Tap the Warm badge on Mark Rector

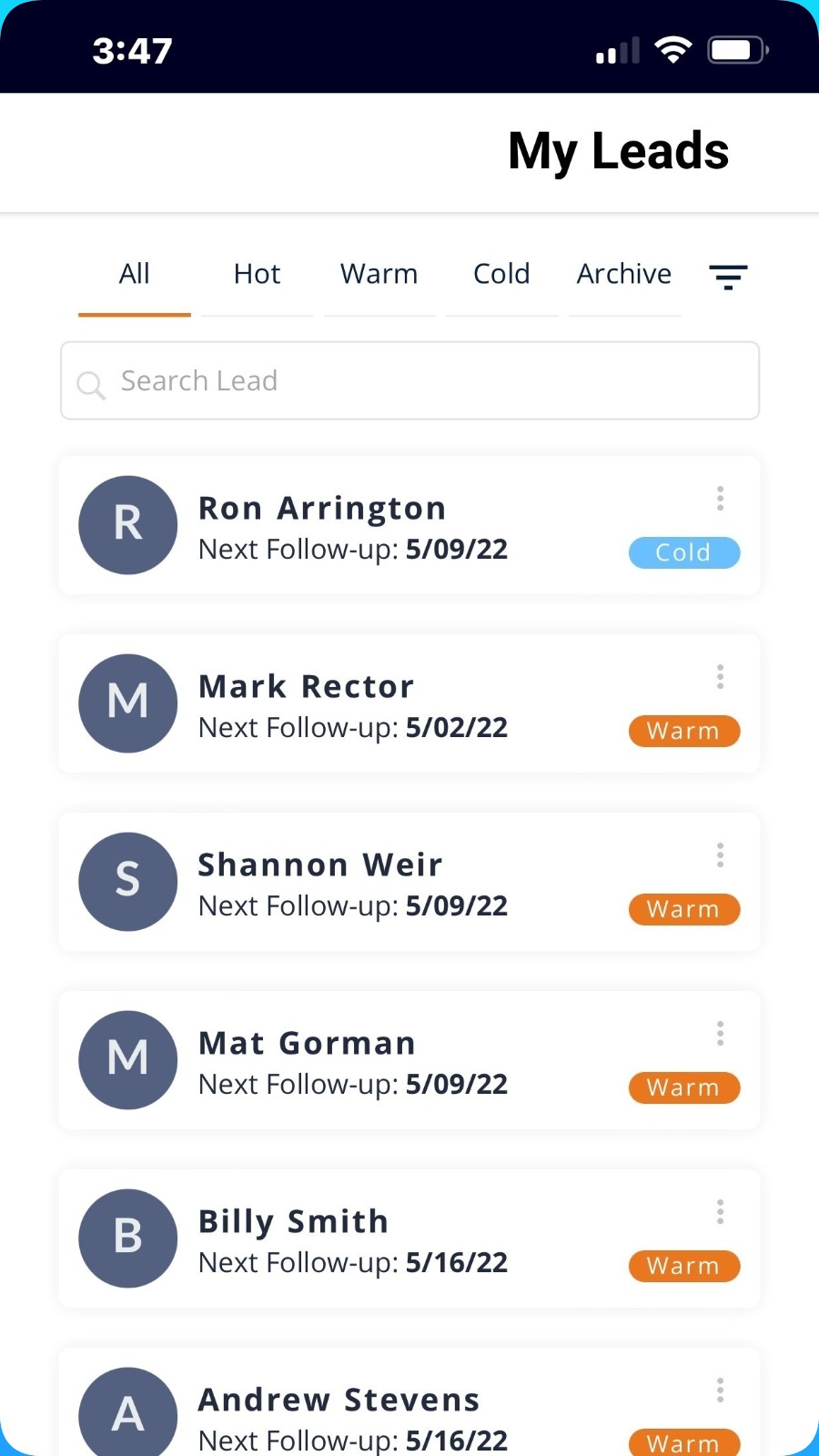tap(684, 731)
